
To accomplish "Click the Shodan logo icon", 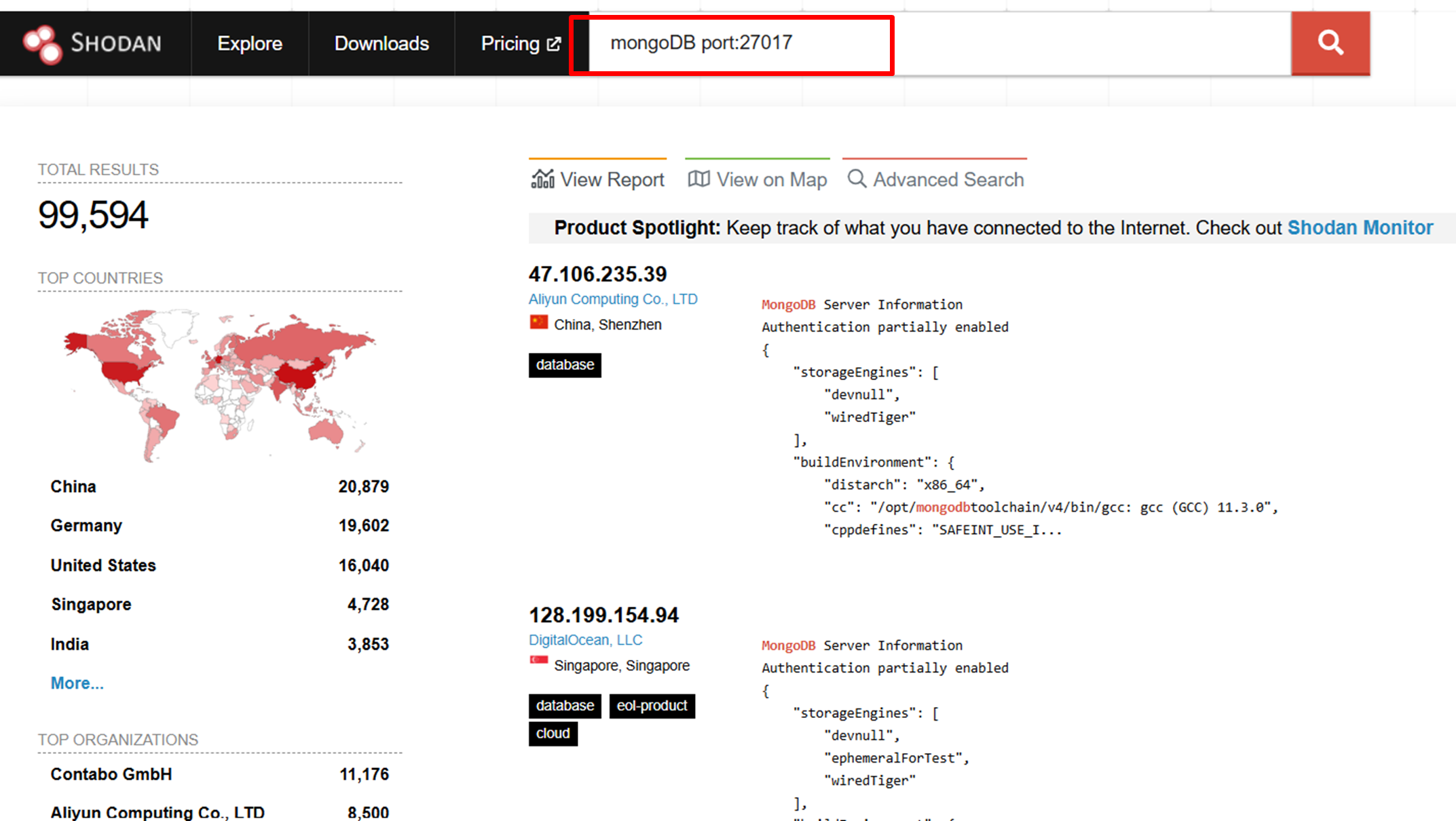I will pos(42,44).
